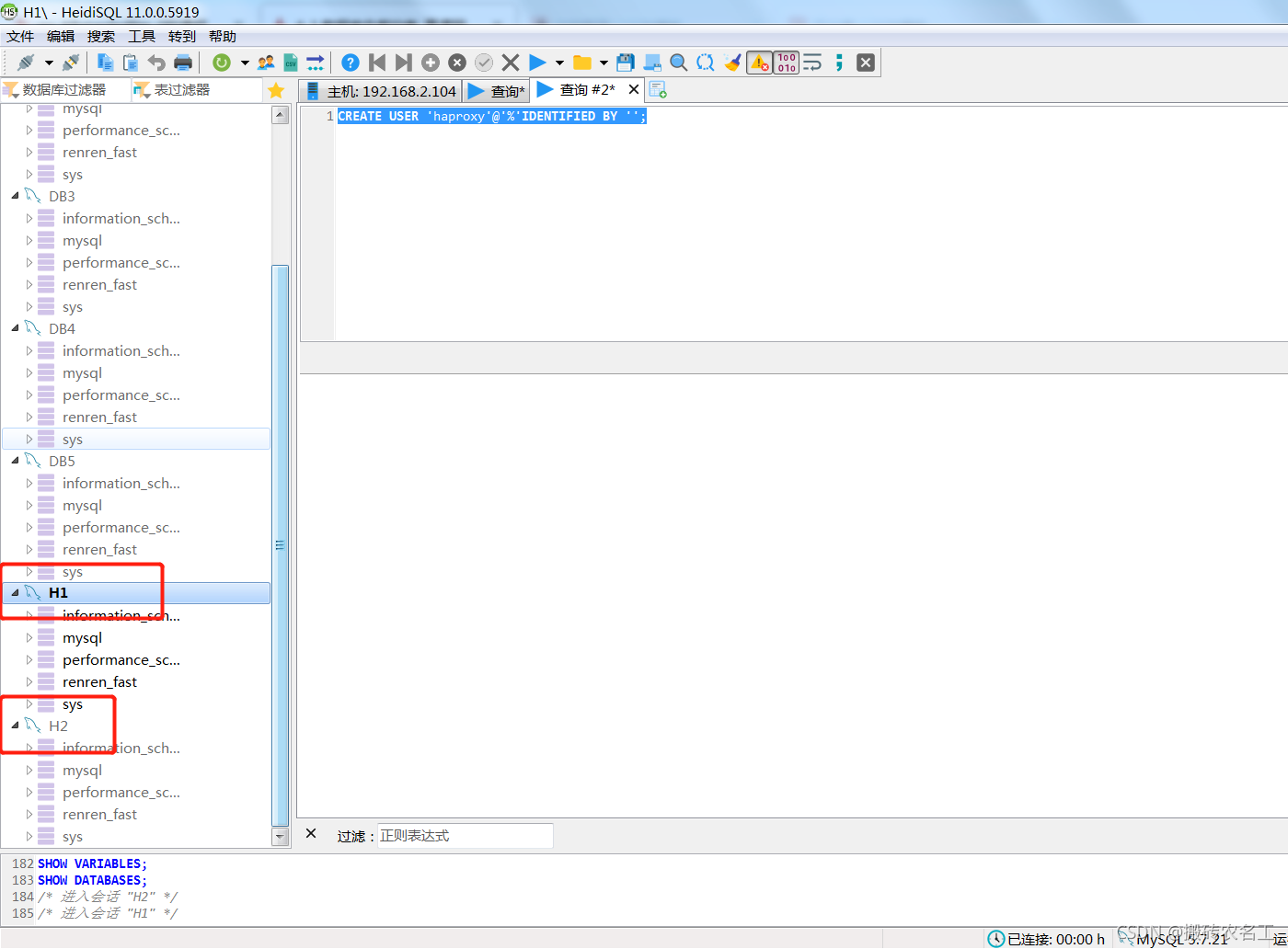The image size is (1288, 949).
Task: Click the cancel editing X icon
Action: [511, 63]
